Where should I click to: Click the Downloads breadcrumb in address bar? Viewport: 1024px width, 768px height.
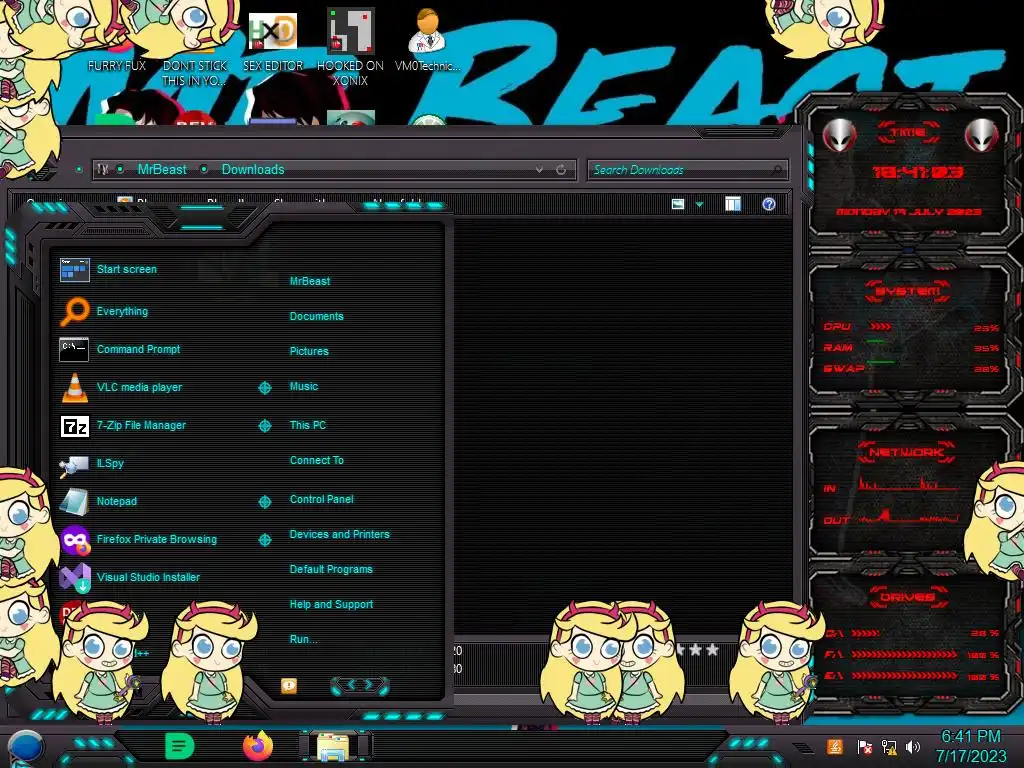click(x=253, y=170)
